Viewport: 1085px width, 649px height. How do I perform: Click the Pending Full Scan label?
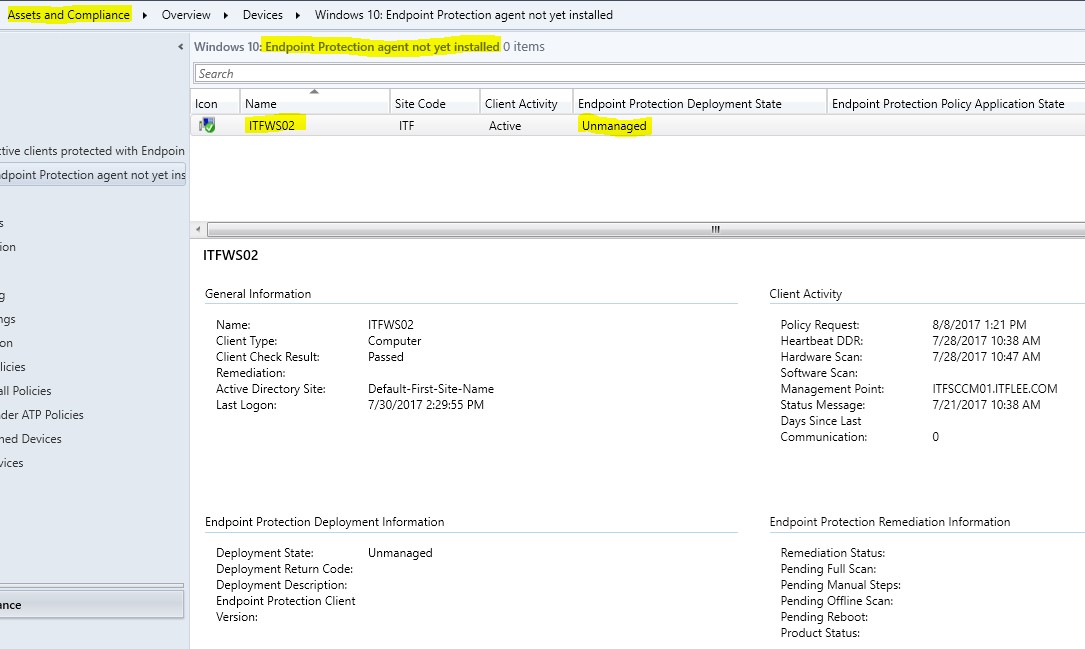[x=828, y=568]
